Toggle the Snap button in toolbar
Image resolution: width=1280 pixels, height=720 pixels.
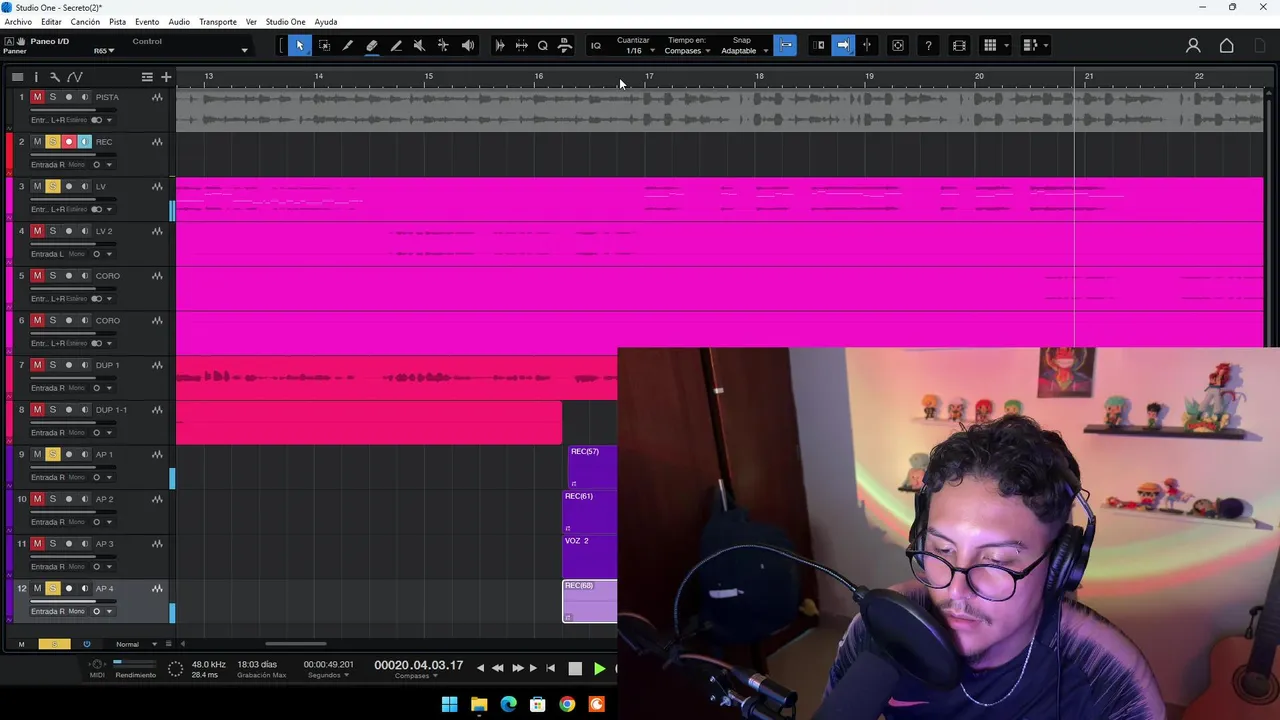[785, 45]
